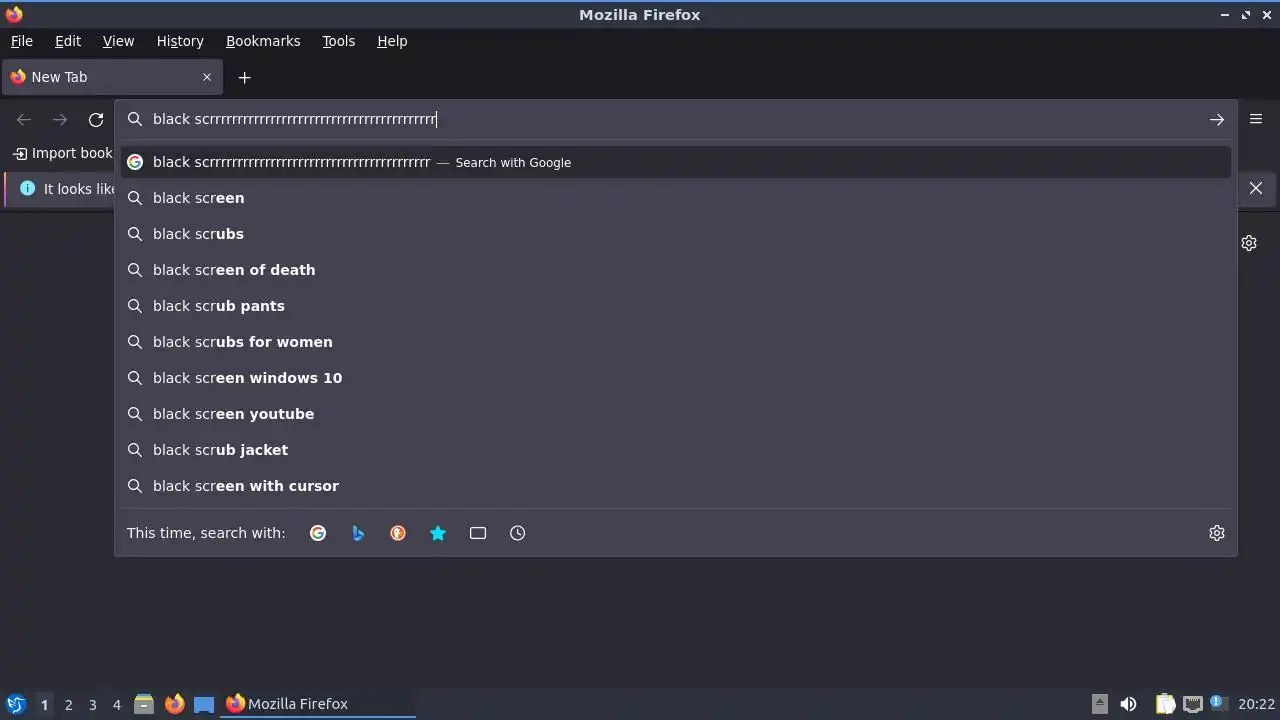Viewport: 1280px width, 720px height.
Task: Switch to workspace 2
Action: [x=68, y=704]
